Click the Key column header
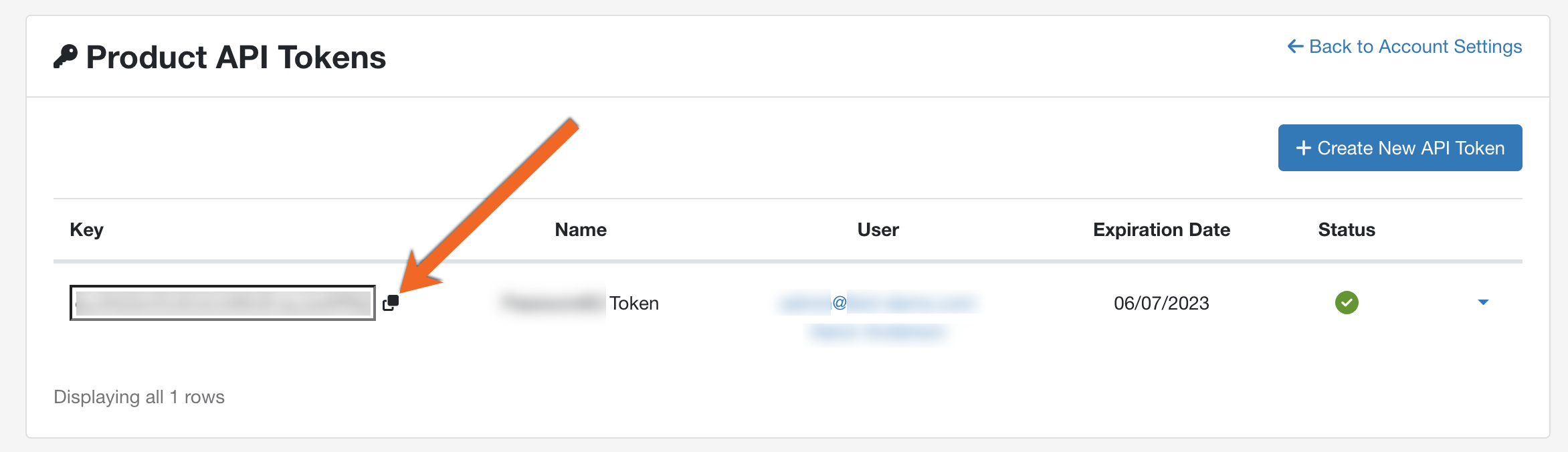The width and height of the screenshot is (1568, 452). coord(86,229)
